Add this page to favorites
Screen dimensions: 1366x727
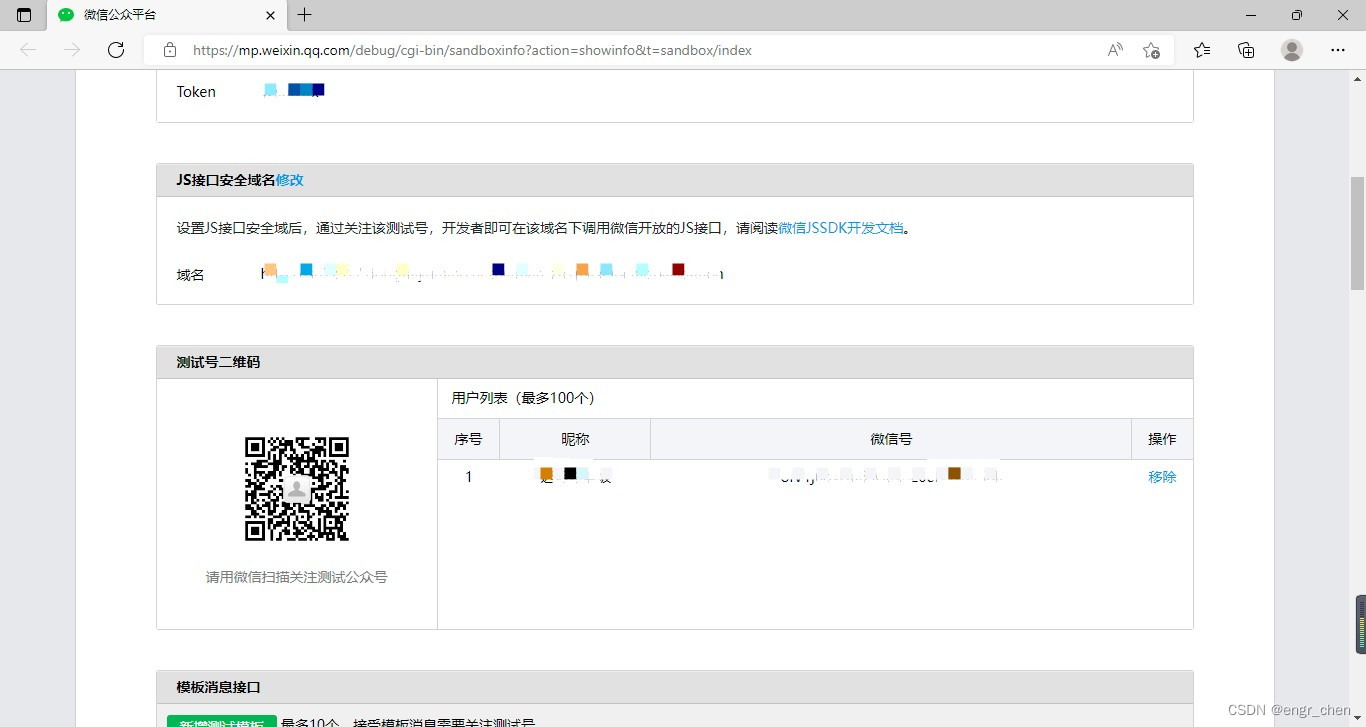(x=1151, y=50)
